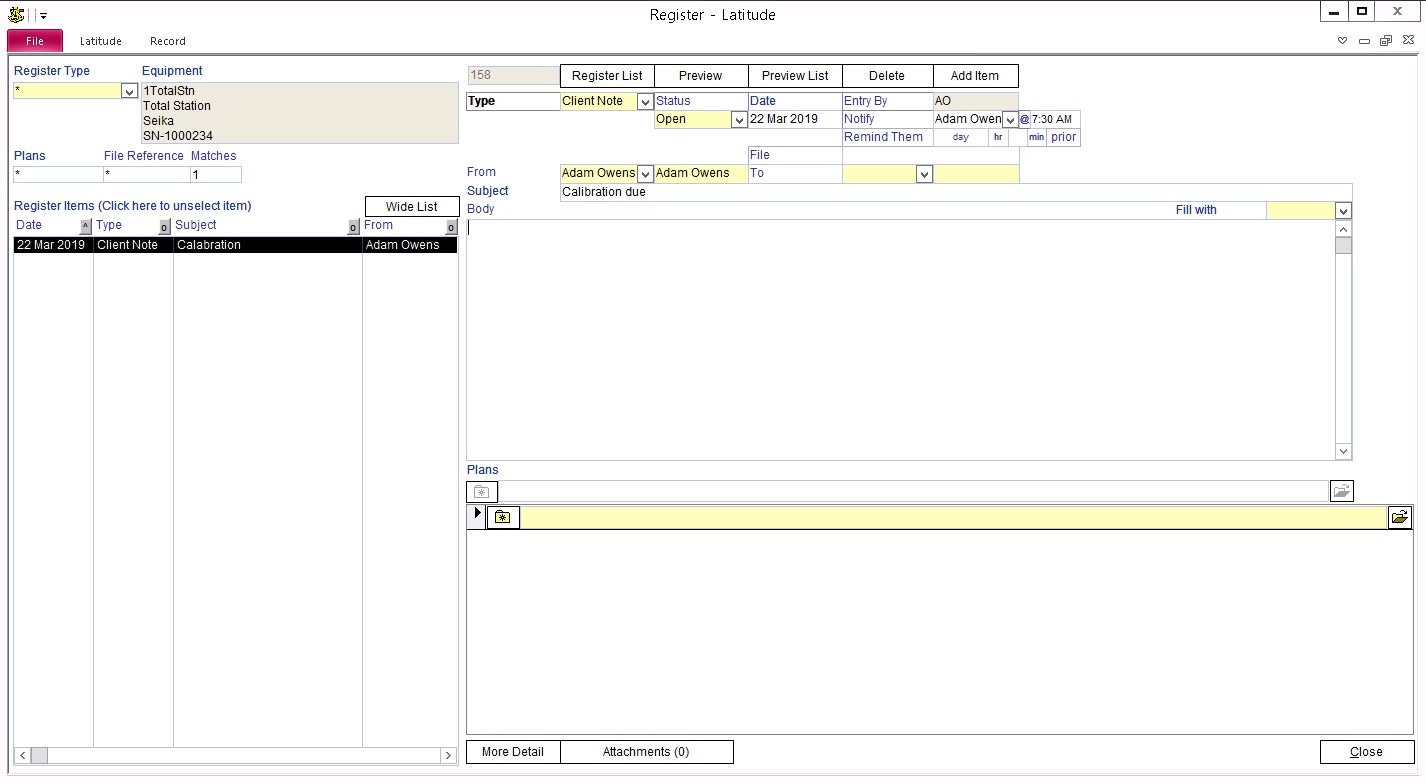The width and height of the screenshot is (1426, 782).
Task: Click the Add Item button
Action: point(974,76)
